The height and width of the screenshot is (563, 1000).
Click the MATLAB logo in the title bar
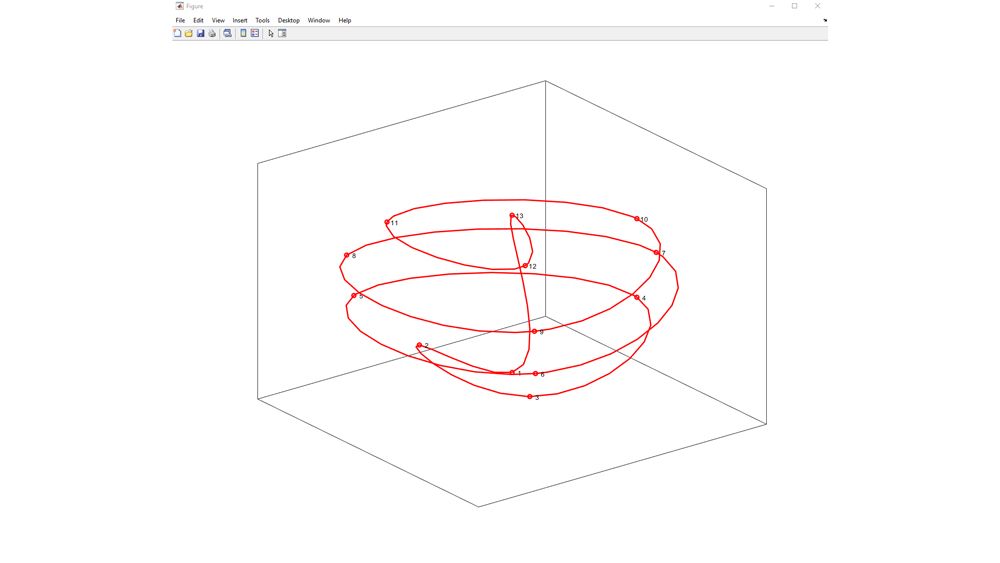(180, 6)
